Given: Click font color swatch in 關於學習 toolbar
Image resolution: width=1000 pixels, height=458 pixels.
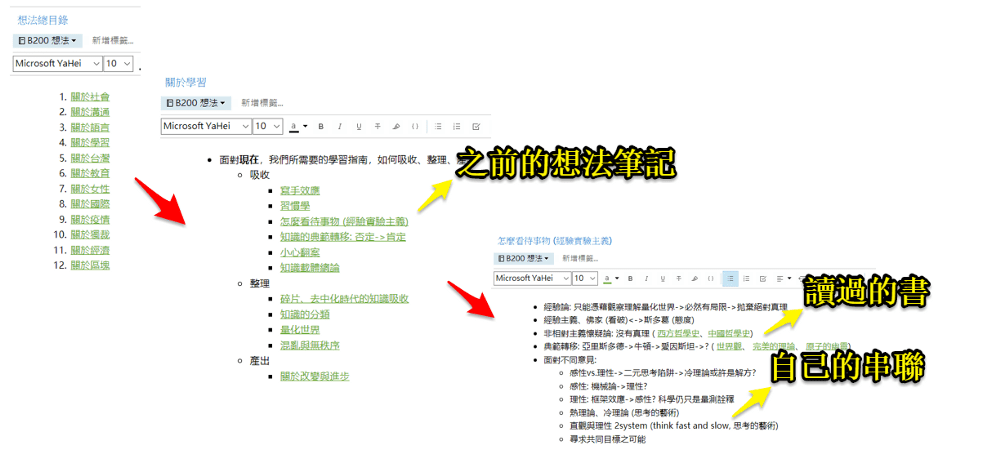Looking at the screenshot, I should click(x=296, y=127).
